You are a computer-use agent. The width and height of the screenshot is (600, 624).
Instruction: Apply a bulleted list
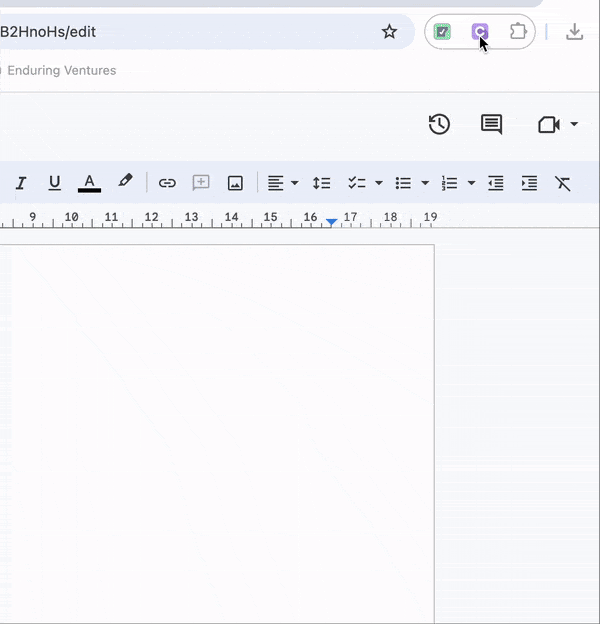point(403,183)
